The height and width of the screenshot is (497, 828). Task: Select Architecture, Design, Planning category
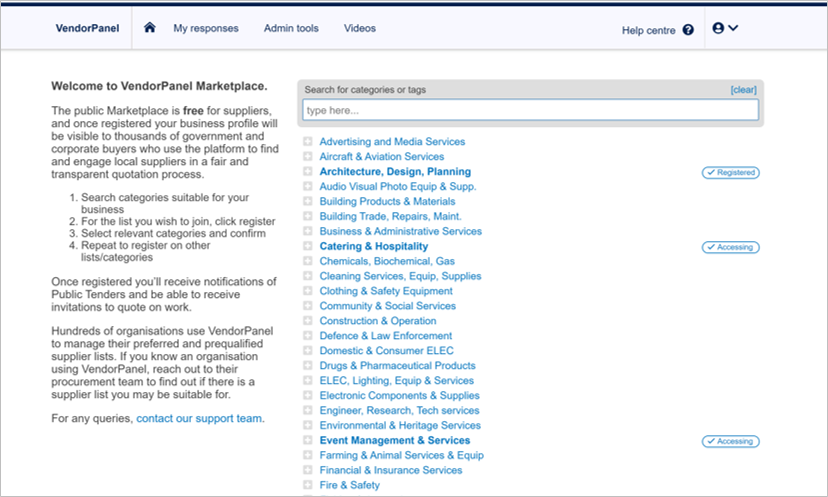point(395,172)
